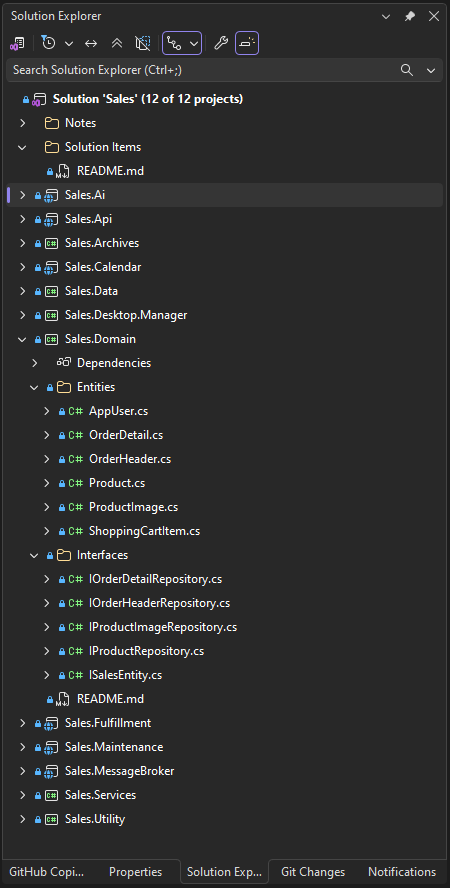Select IProductRepository.cs in Interfaces
The image size is (450, 888).
coord(146,651)
